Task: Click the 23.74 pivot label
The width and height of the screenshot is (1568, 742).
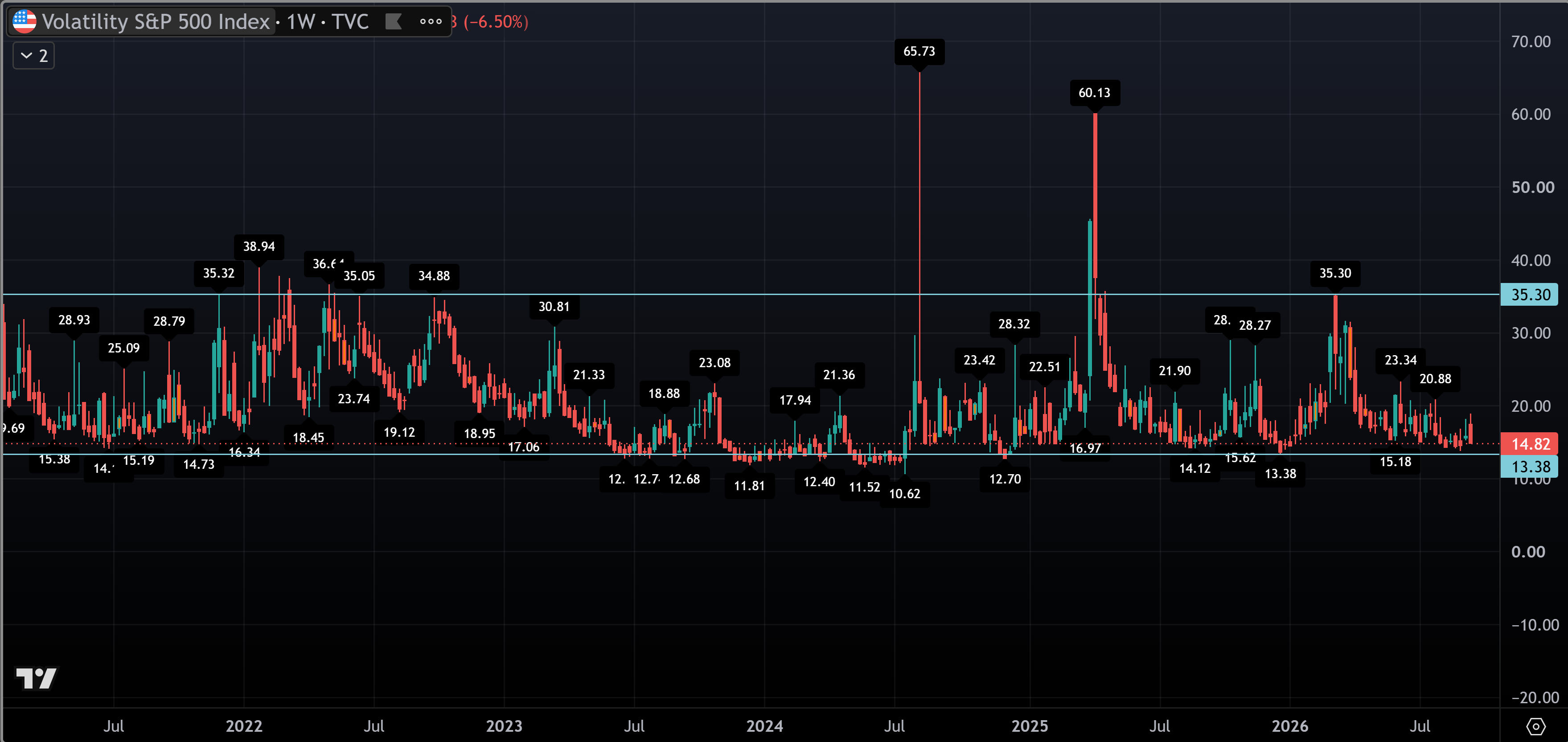Action: click(x=353, y=399)
